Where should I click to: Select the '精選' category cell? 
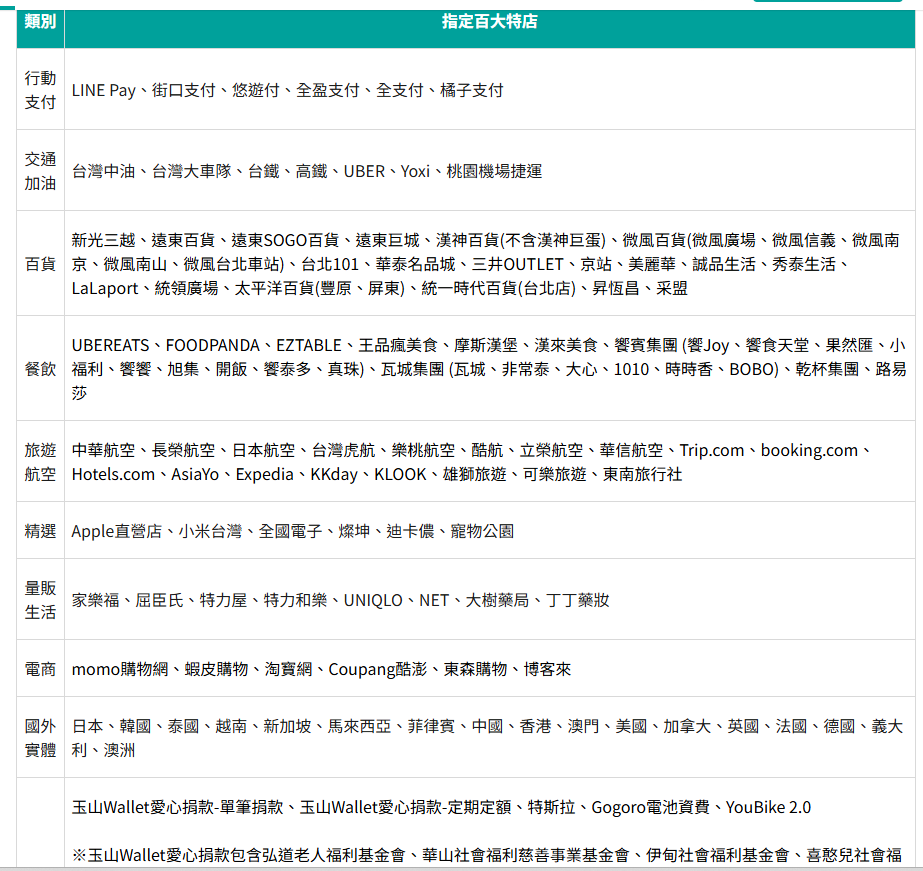point(40,531)
